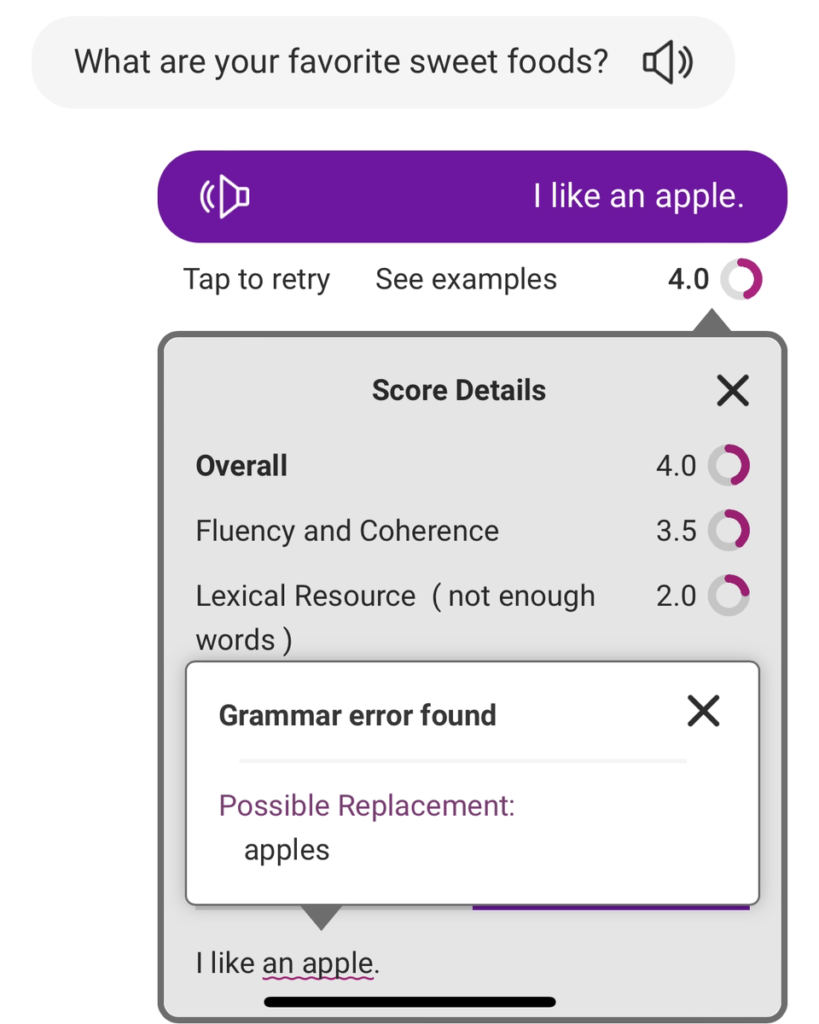The image size is (819, 1024).
Task: Tap the question bubble about sweet foods
Action: point(341,63)
